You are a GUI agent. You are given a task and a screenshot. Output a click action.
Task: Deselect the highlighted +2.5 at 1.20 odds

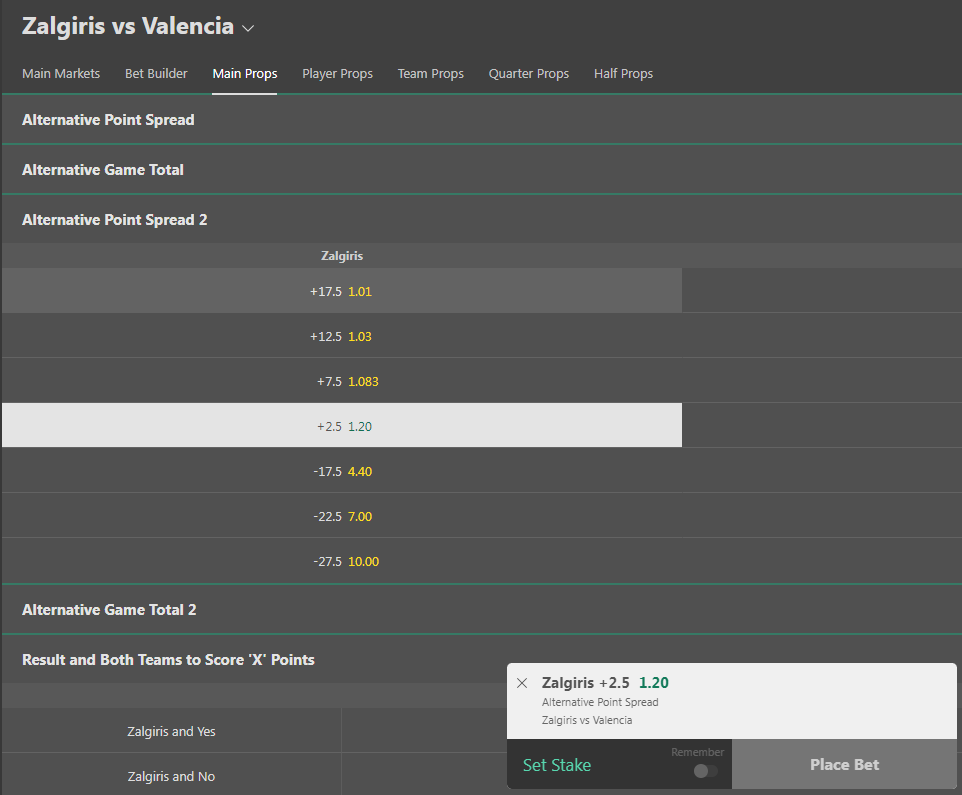coord(341,426)
